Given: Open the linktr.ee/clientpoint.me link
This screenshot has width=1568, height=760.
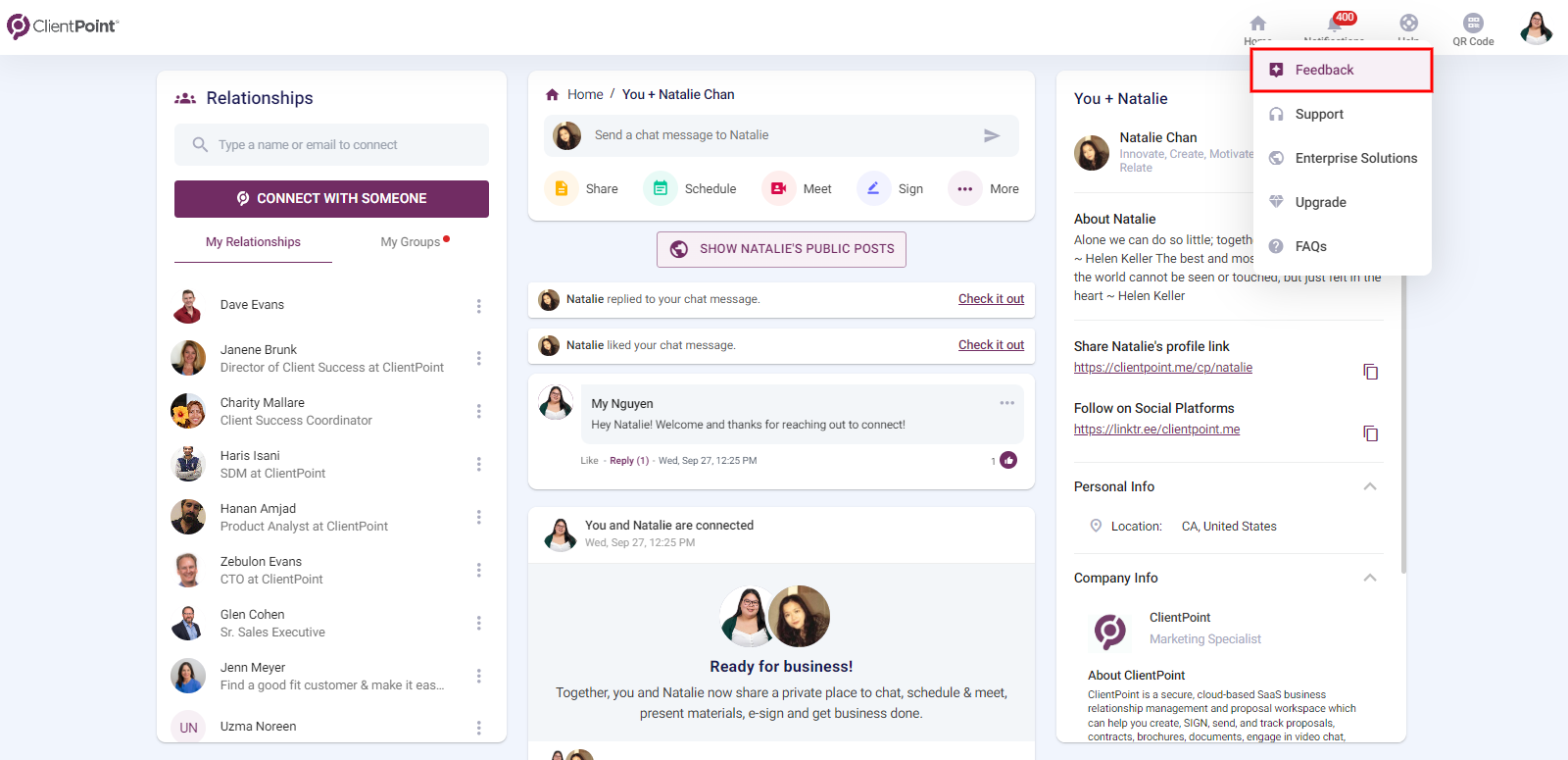Looking at the screenshot, I should [1156, 430].
